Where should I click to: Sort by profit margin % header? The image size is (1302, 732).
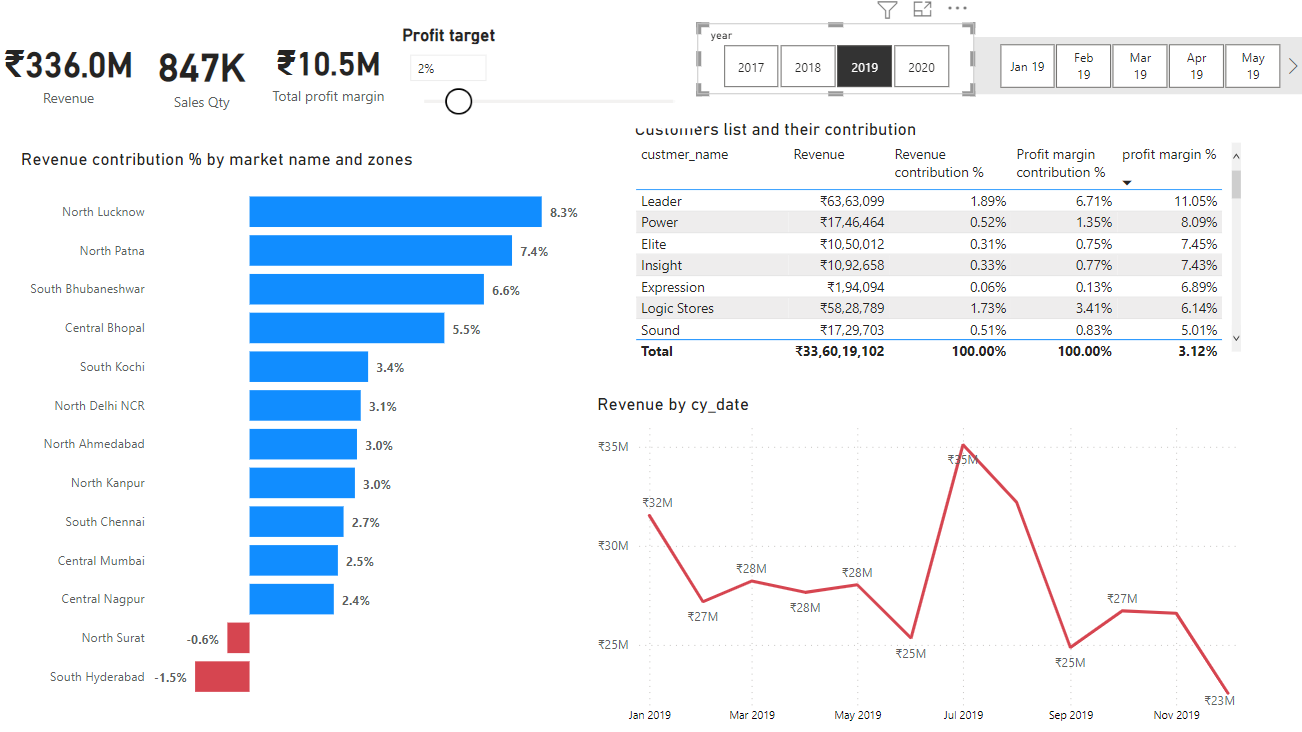coord(1169,155)
